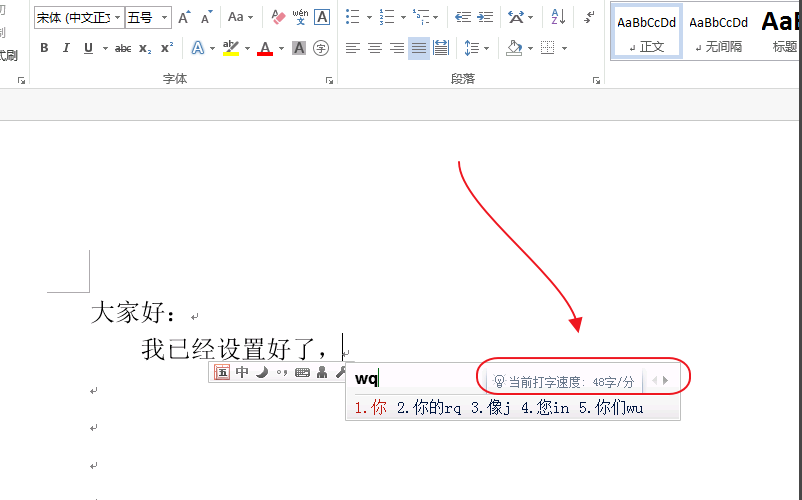Go to next candidate page arrow

tap(665, 380)
